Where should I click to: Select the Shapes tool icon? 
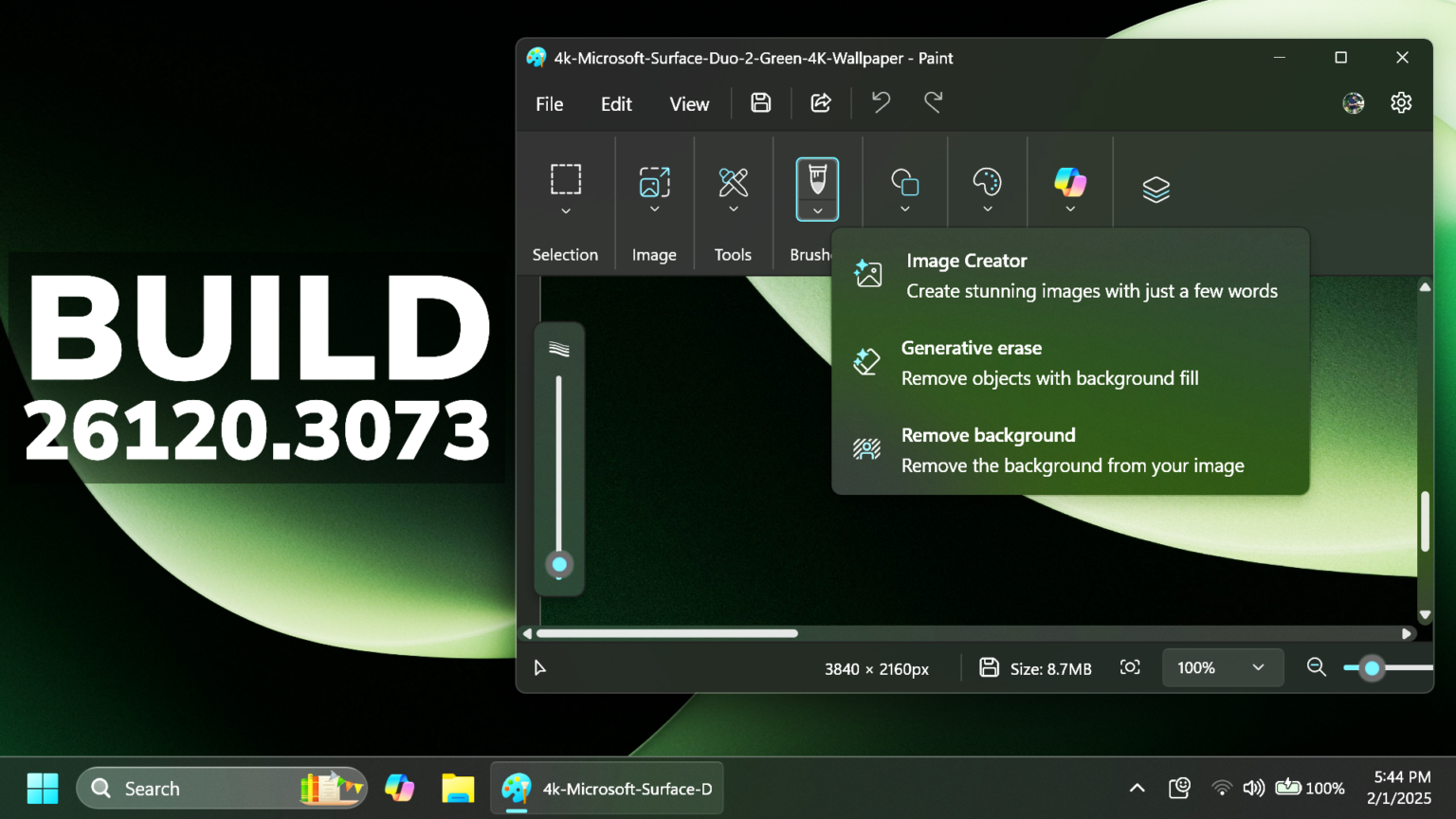(904, 181)
